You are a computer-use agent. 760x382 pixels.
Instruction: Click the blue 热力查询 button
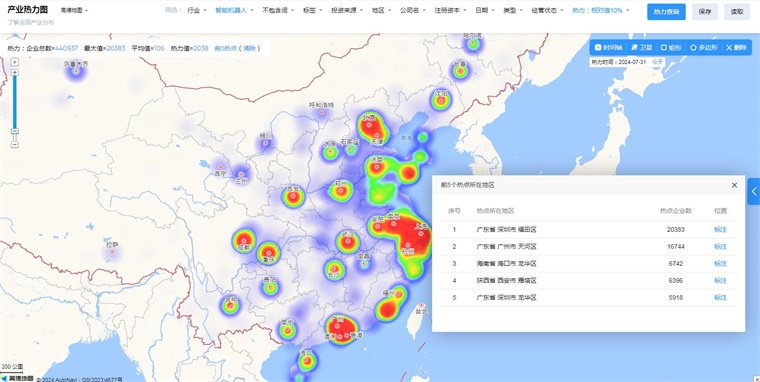click(666, 12)
